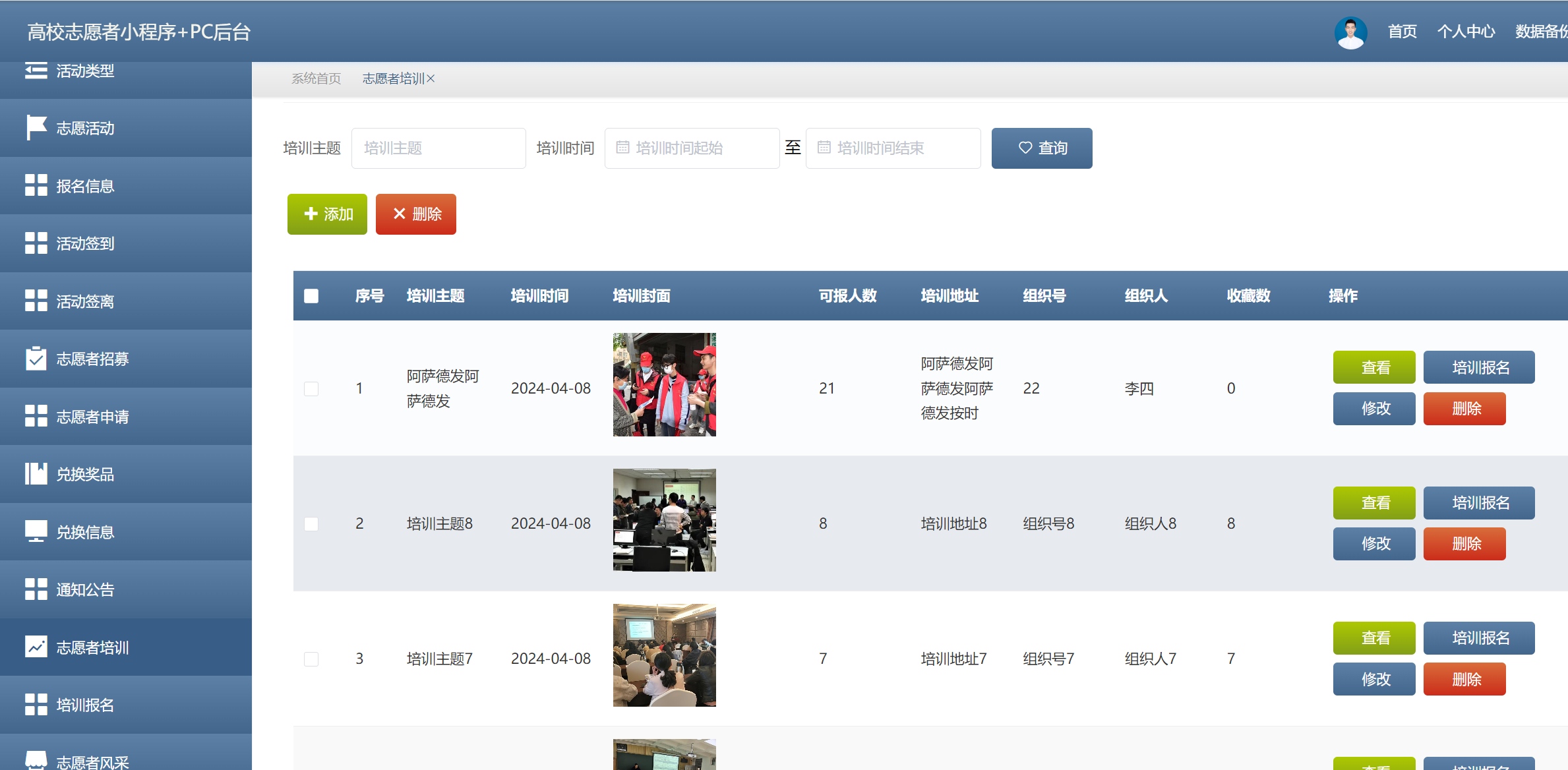
Task: Check the checkbox for 培训主题7 row
Action: pyautogui.click(x=311, y=659)
